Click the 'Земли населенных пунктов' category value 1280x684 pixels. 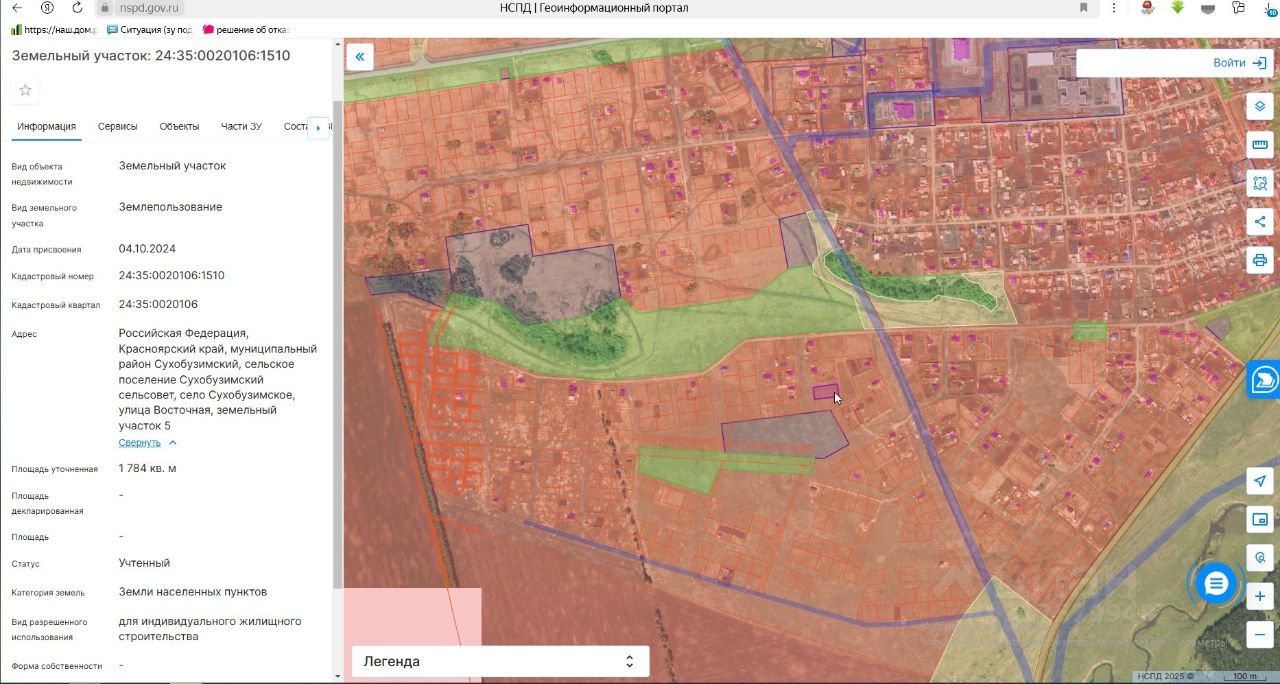(193, 591)
